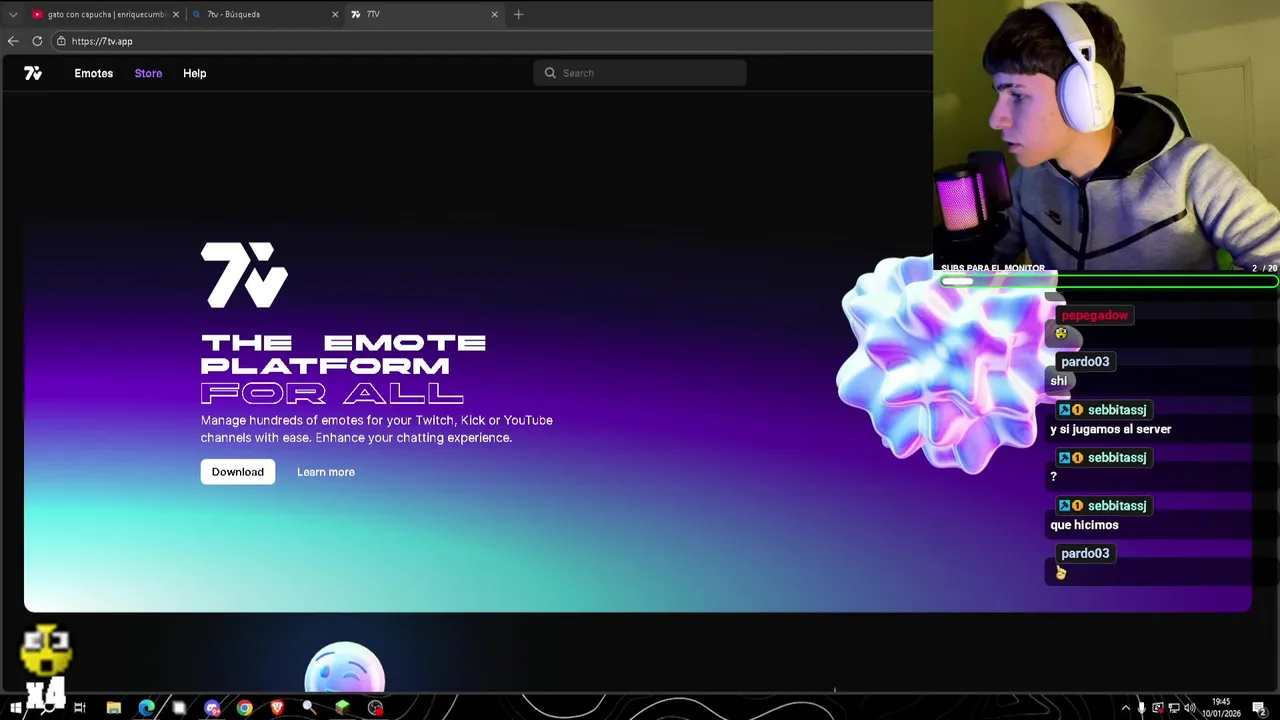1280x720 pixels.
Task: Open the Emotes page
Action: (x=93, y=73)
